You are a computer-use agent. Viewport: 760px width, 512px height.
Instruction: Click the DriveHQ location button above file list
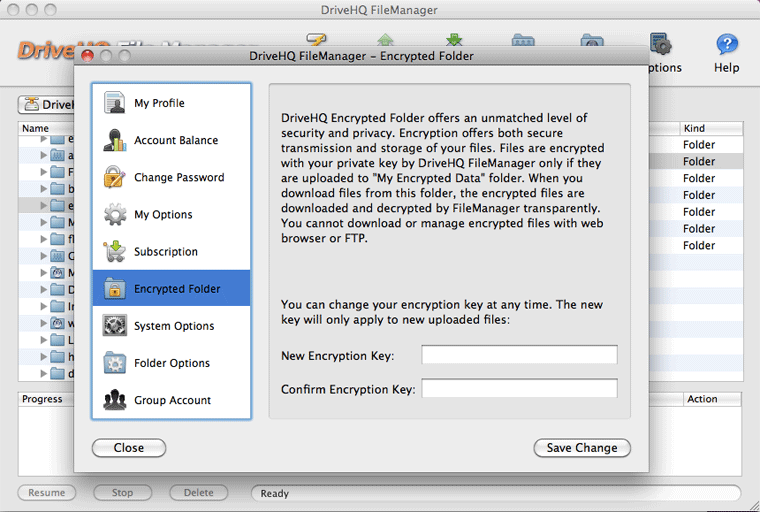[47, 104]
